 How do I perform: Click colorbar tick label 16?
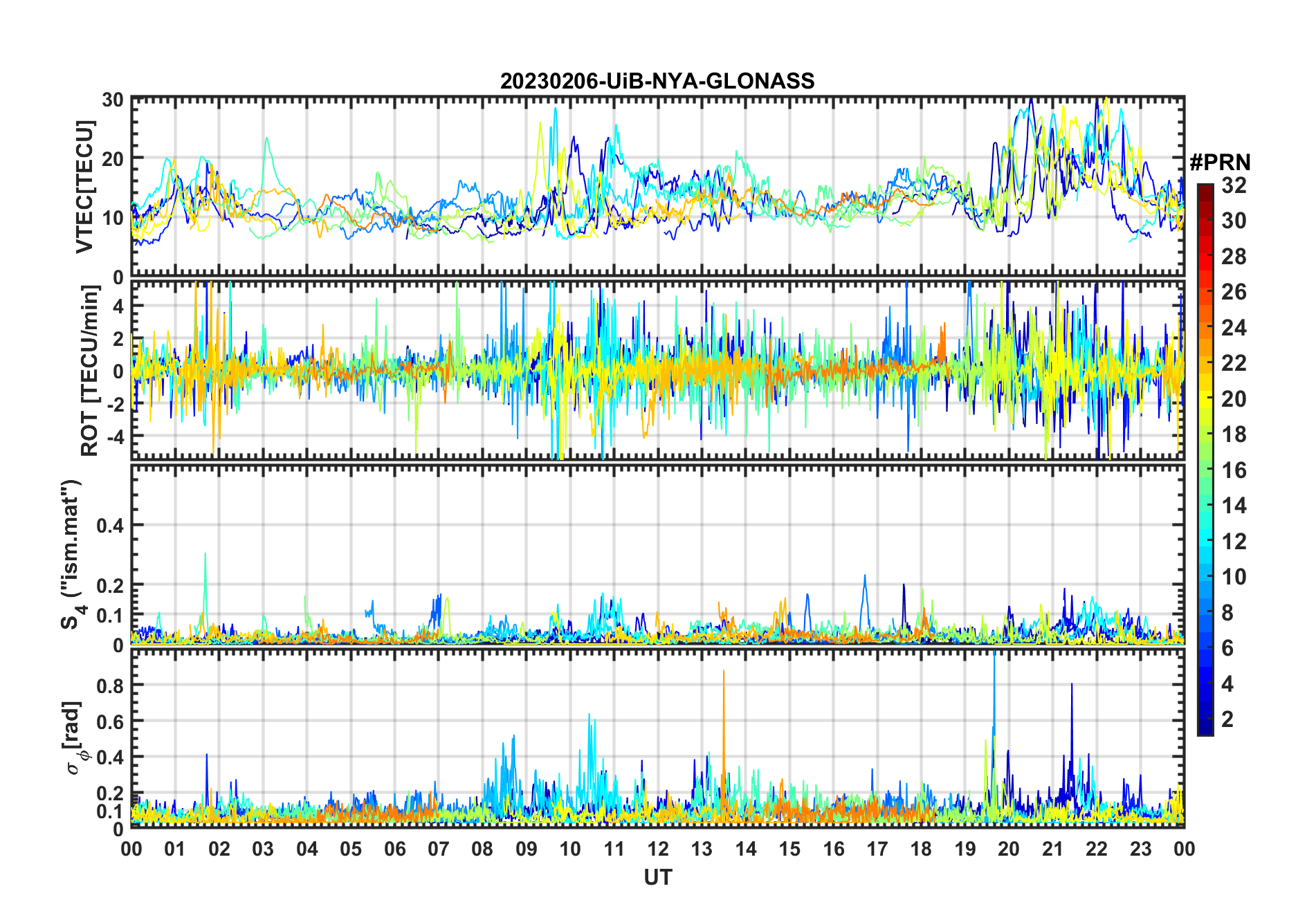tap(1234, 470)
